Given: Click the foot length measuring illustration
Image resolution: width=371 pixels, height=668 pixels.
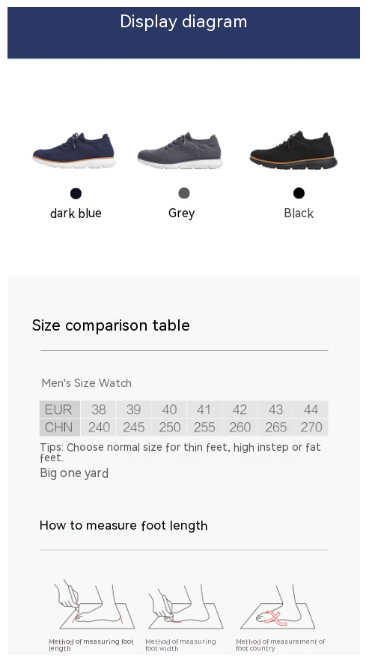Looking at the screenshot, I should click(x=95, y=605).
